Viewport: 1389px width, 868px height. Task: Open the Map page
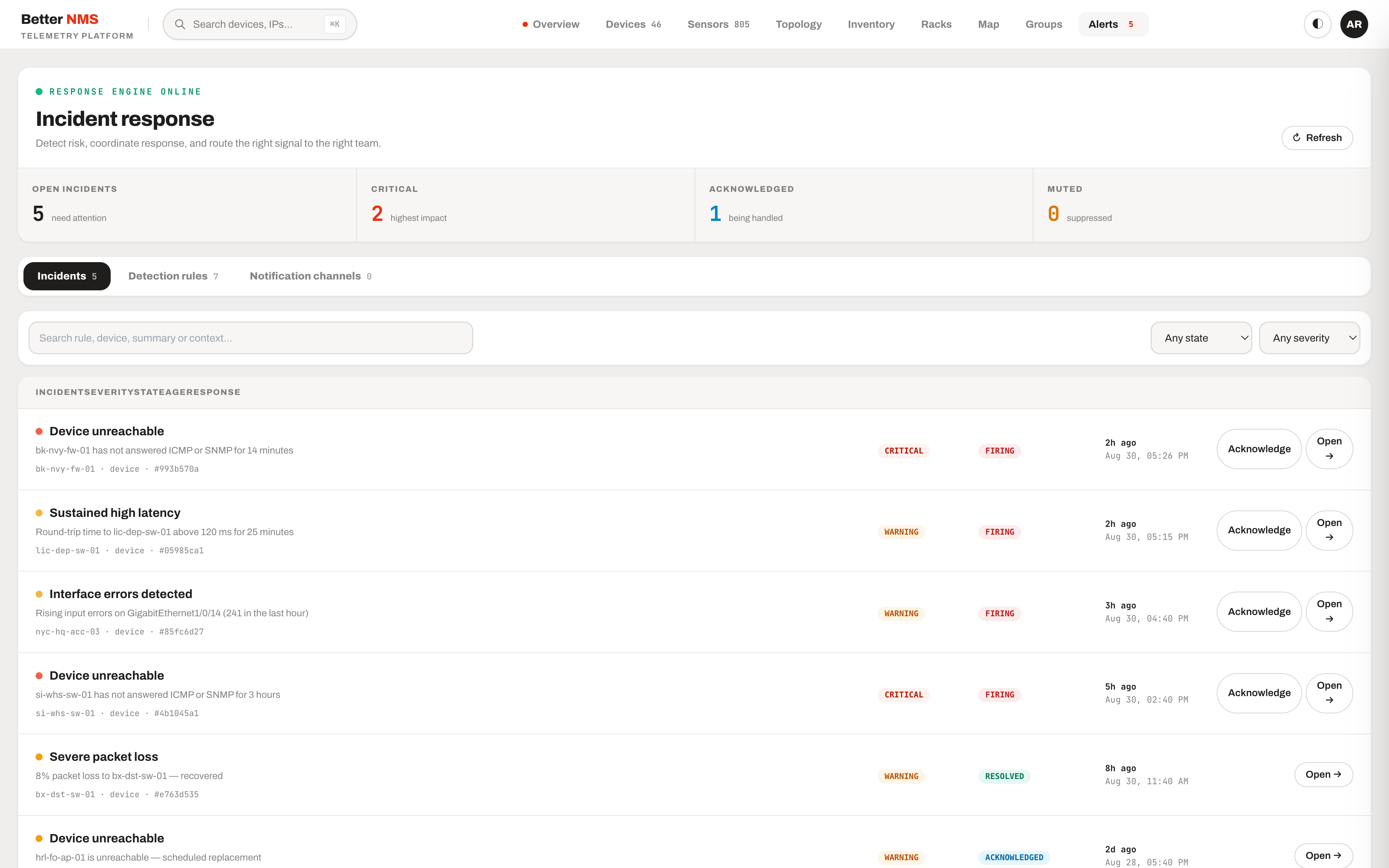click(x=988, y=24)
